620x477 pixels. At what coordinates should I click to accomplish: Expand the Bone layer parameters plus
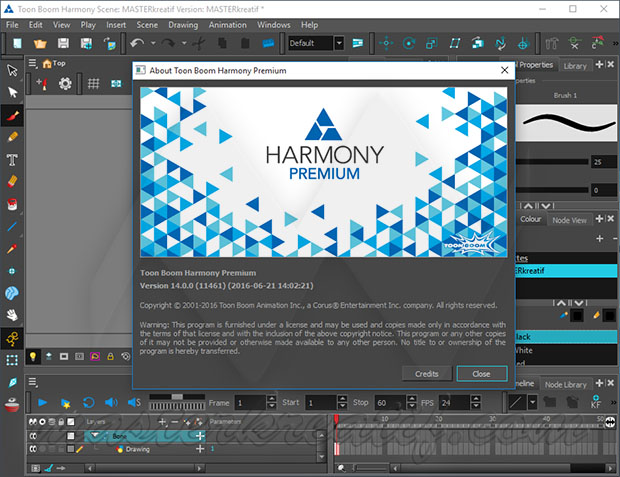tap(200, 436)
